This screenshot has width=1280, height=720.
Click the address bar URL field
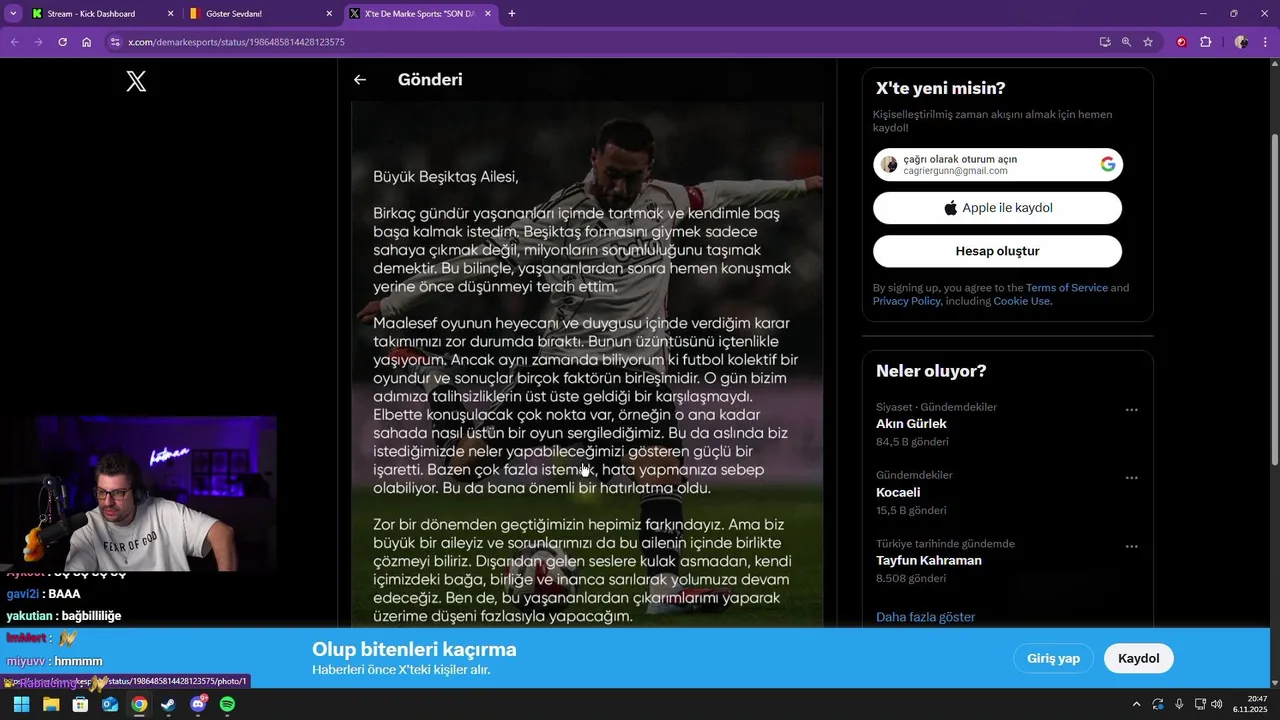(600, 42)
